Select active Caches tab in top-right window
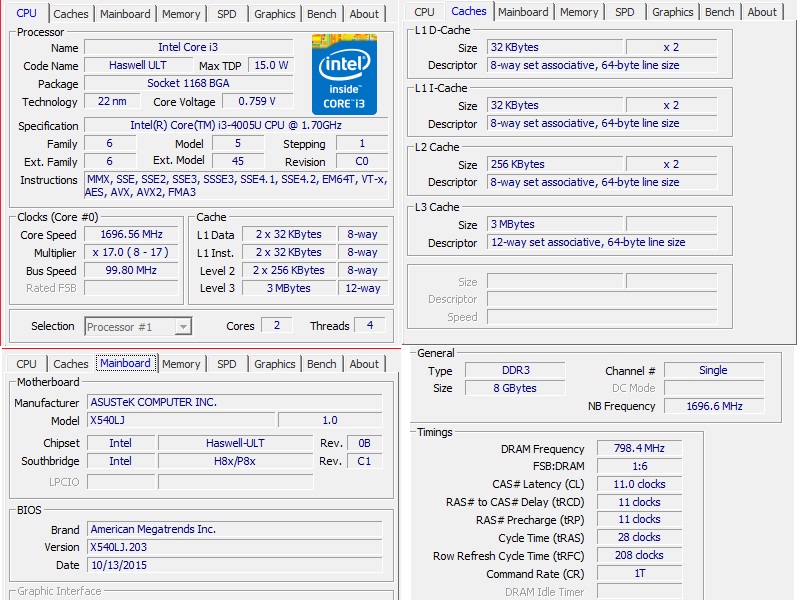Screen dimensions: 800x600 pos(468,11)
